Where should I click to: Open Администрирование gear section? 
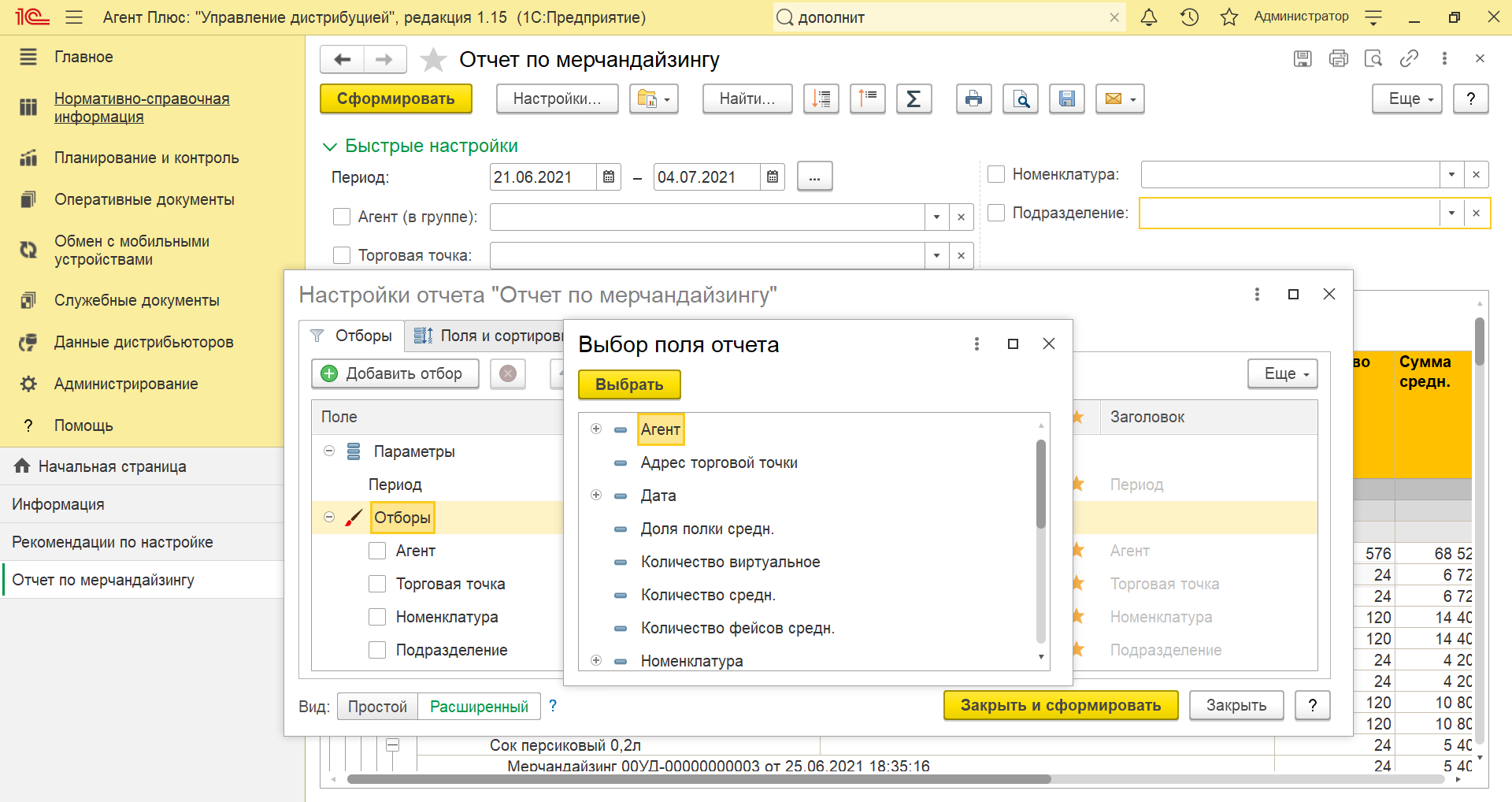pyautogui.click(x=126, y=384)
